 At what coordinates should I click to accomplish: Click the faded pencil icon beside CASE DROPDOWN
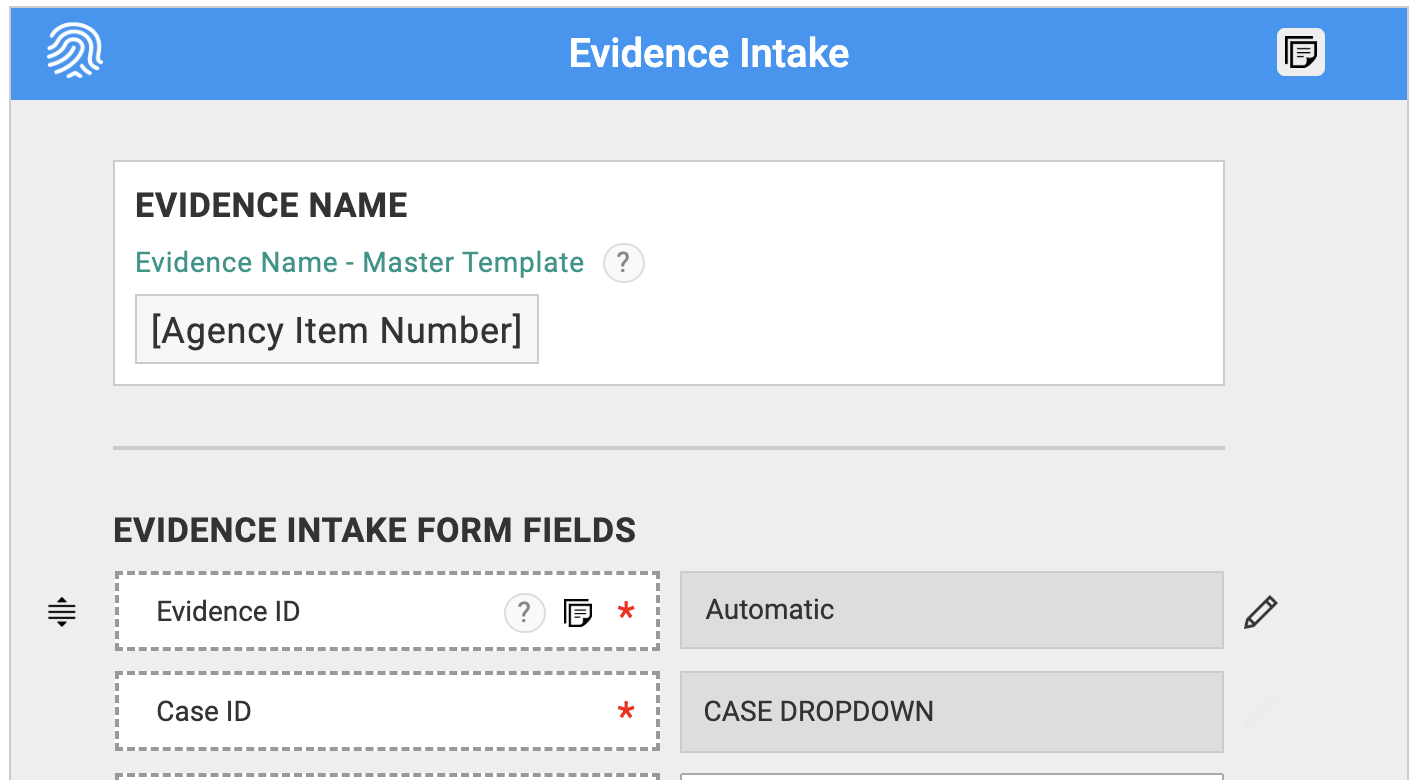click(1260, 712)
